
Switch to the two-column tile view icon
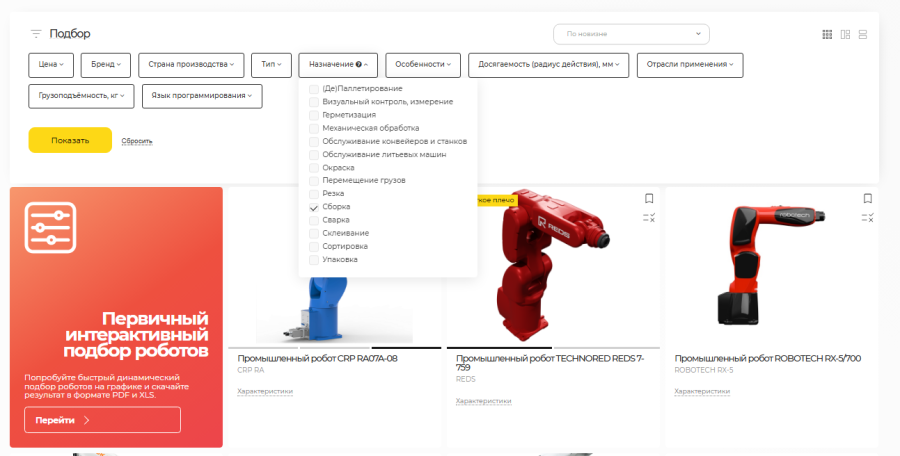(x=845, y=34)
